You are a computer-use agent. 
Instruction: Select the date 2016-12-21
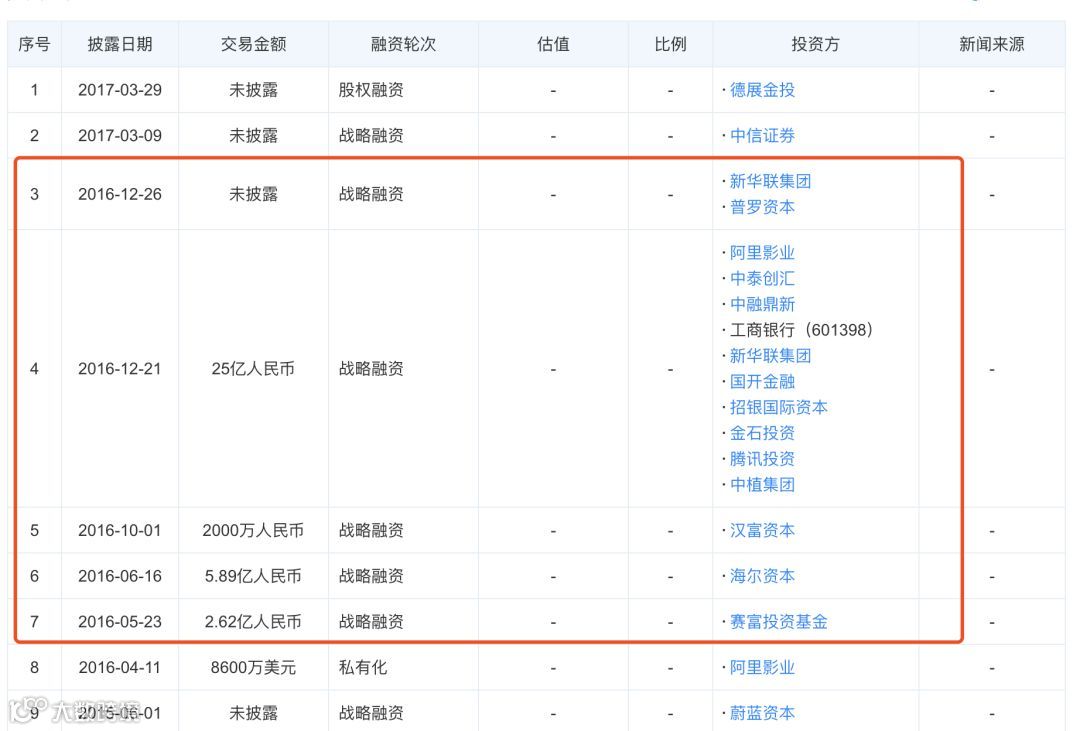pos(120,369)
